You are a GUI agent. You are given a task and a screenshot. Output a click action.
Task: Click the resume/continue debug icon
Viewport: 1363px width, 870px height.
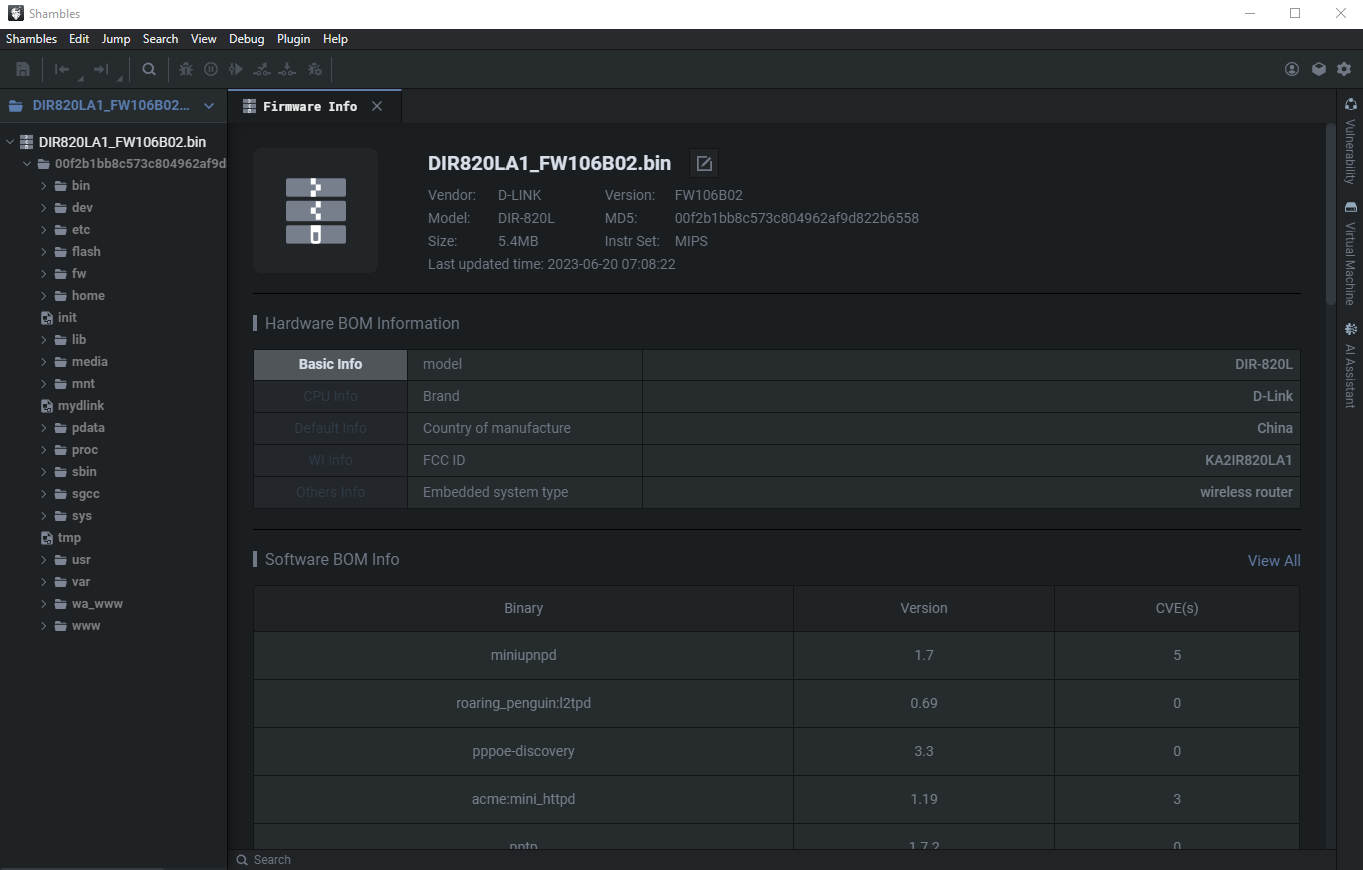(236, 69)
